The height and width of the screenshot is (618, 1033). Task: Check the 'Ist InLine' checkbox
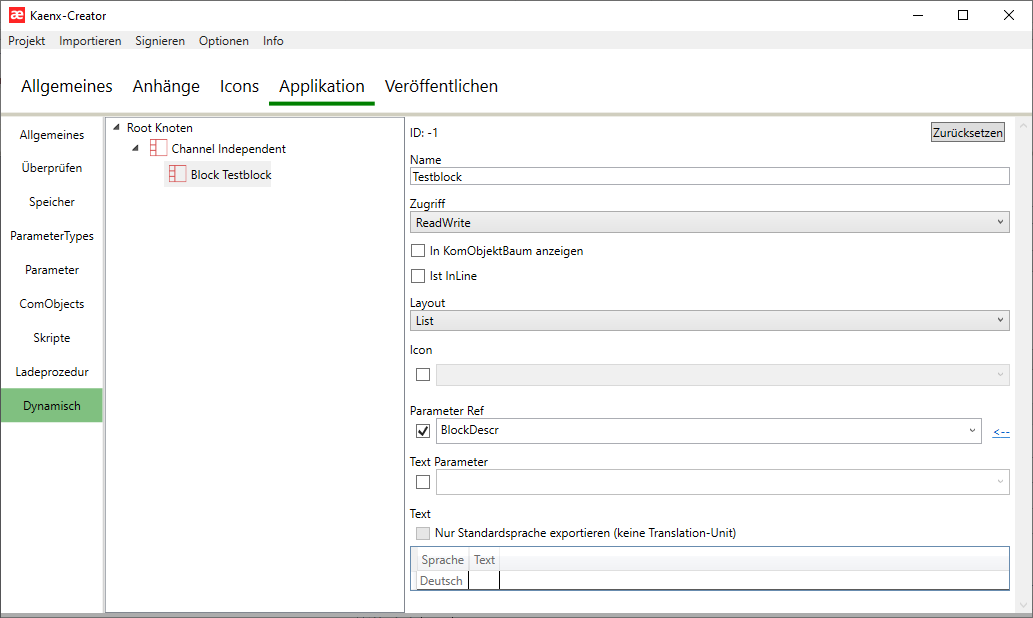418,276
